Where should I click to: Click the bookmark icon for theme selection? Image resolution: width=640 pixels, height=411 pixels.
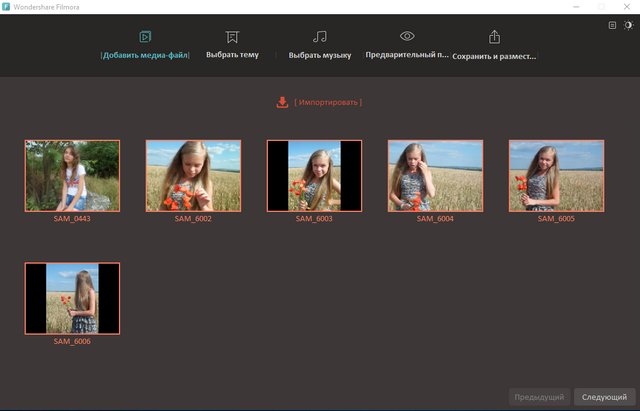pyautogui.click(x=232, y=37)
